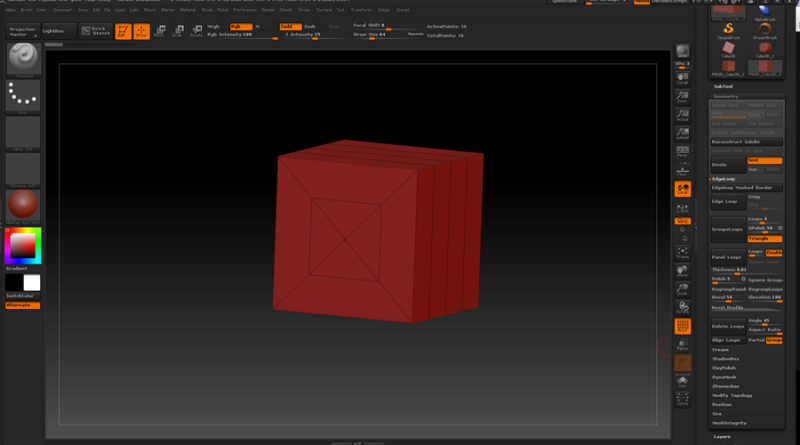This screenshot has width=800, height=445.
Task: Set canvas to Actual size
Action: click(683, 115)
